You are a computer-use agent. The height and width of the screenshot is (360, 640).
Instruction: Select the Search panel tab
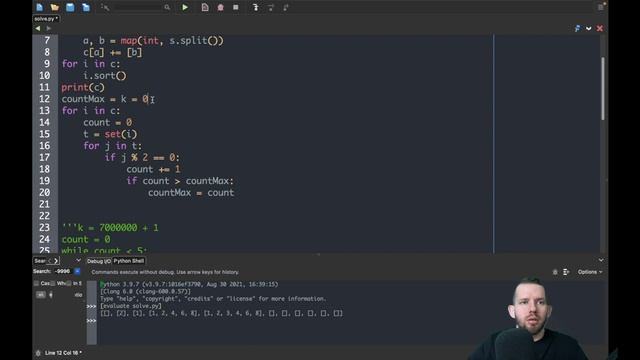click(40, 261)
